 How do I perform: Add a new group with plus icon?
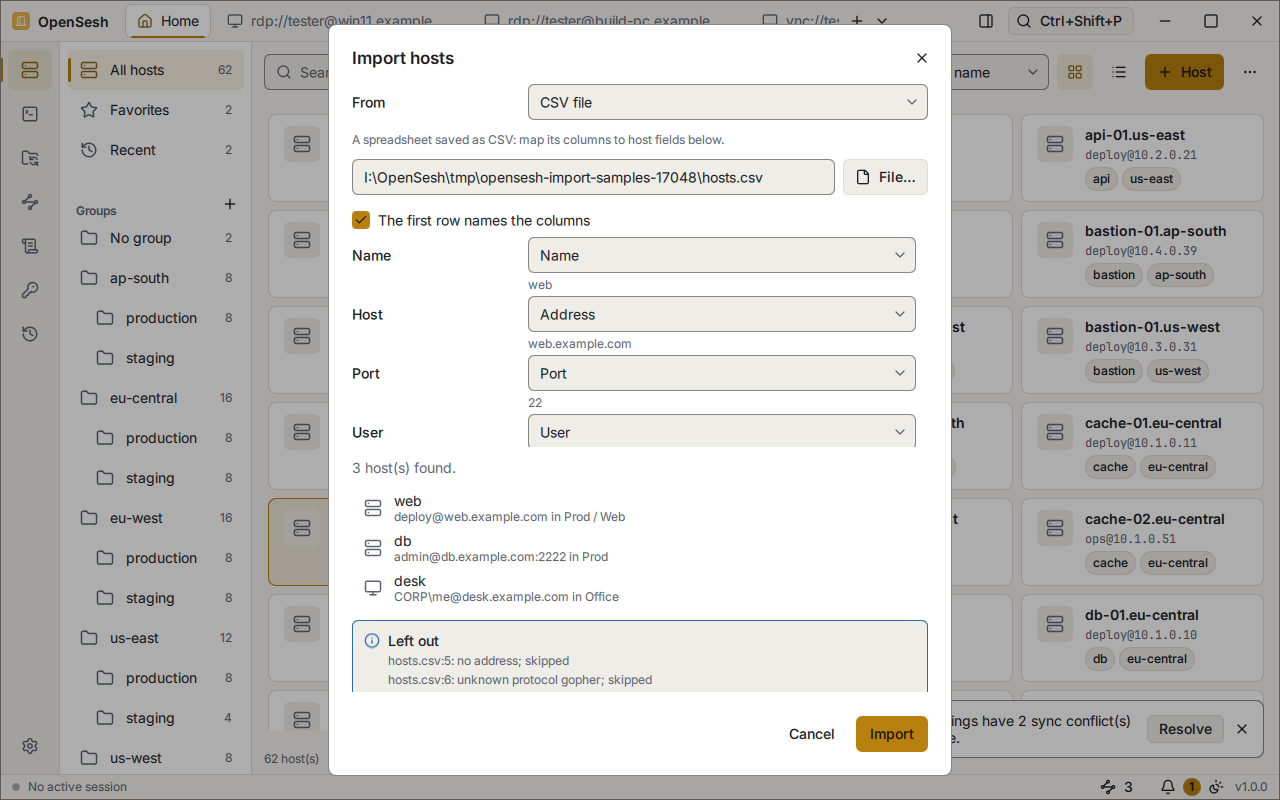(229, 204)
